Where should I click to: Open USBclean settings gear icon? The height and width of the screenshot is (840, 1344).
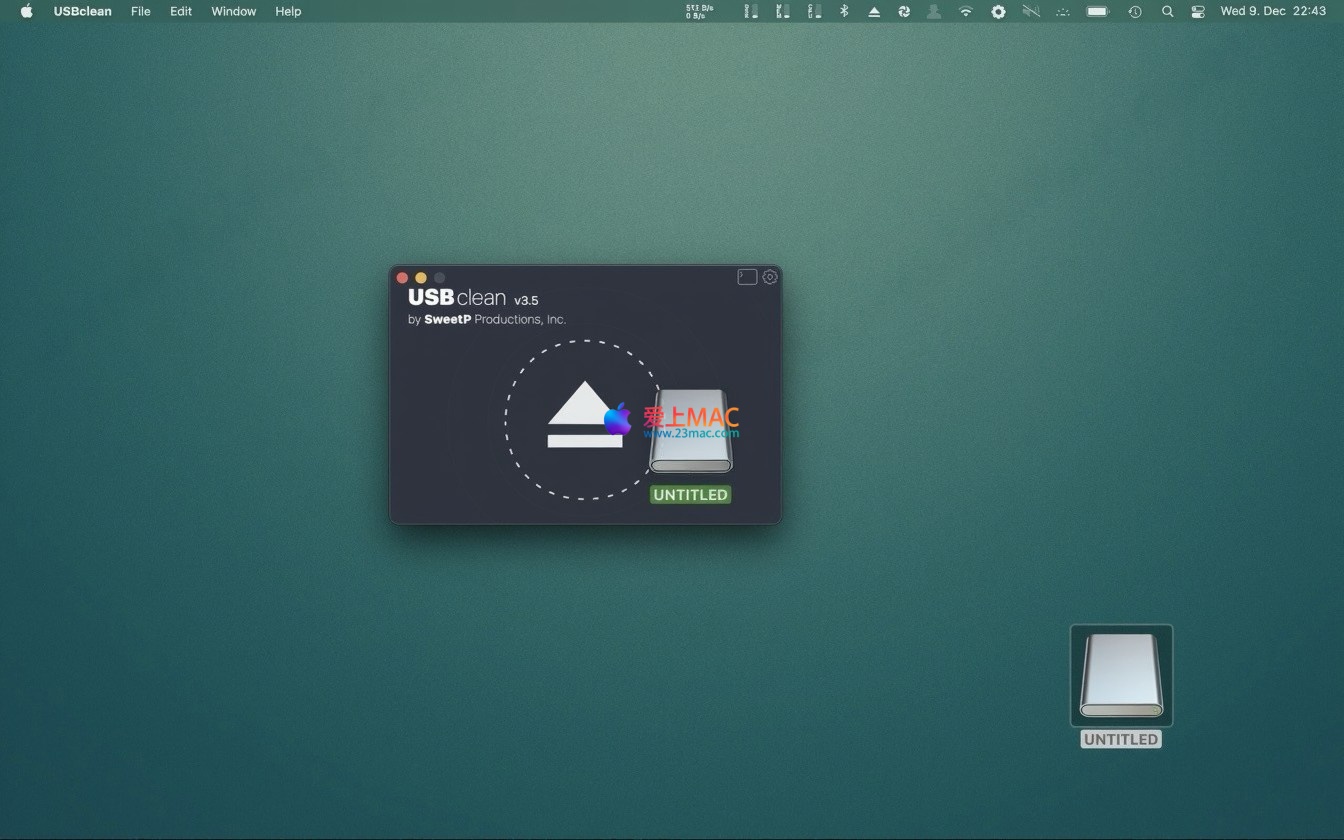coord(770,277)
